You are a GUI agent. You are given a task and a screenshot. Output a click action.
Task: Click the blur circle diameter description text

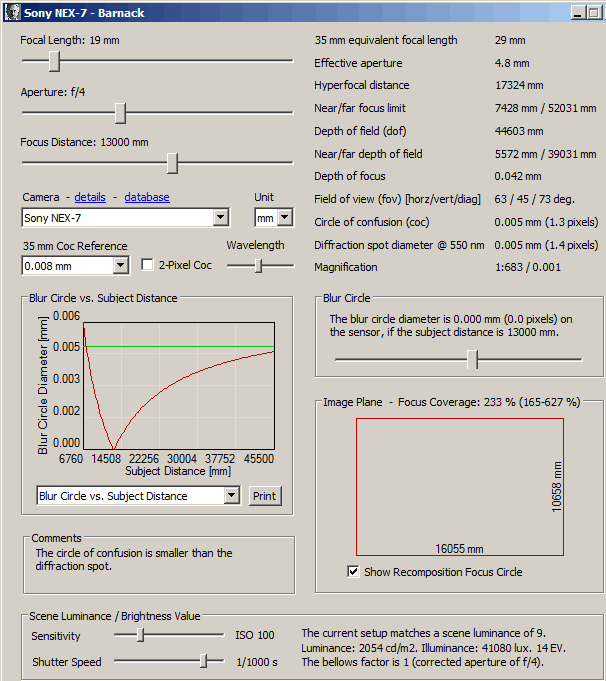point(451,326)
